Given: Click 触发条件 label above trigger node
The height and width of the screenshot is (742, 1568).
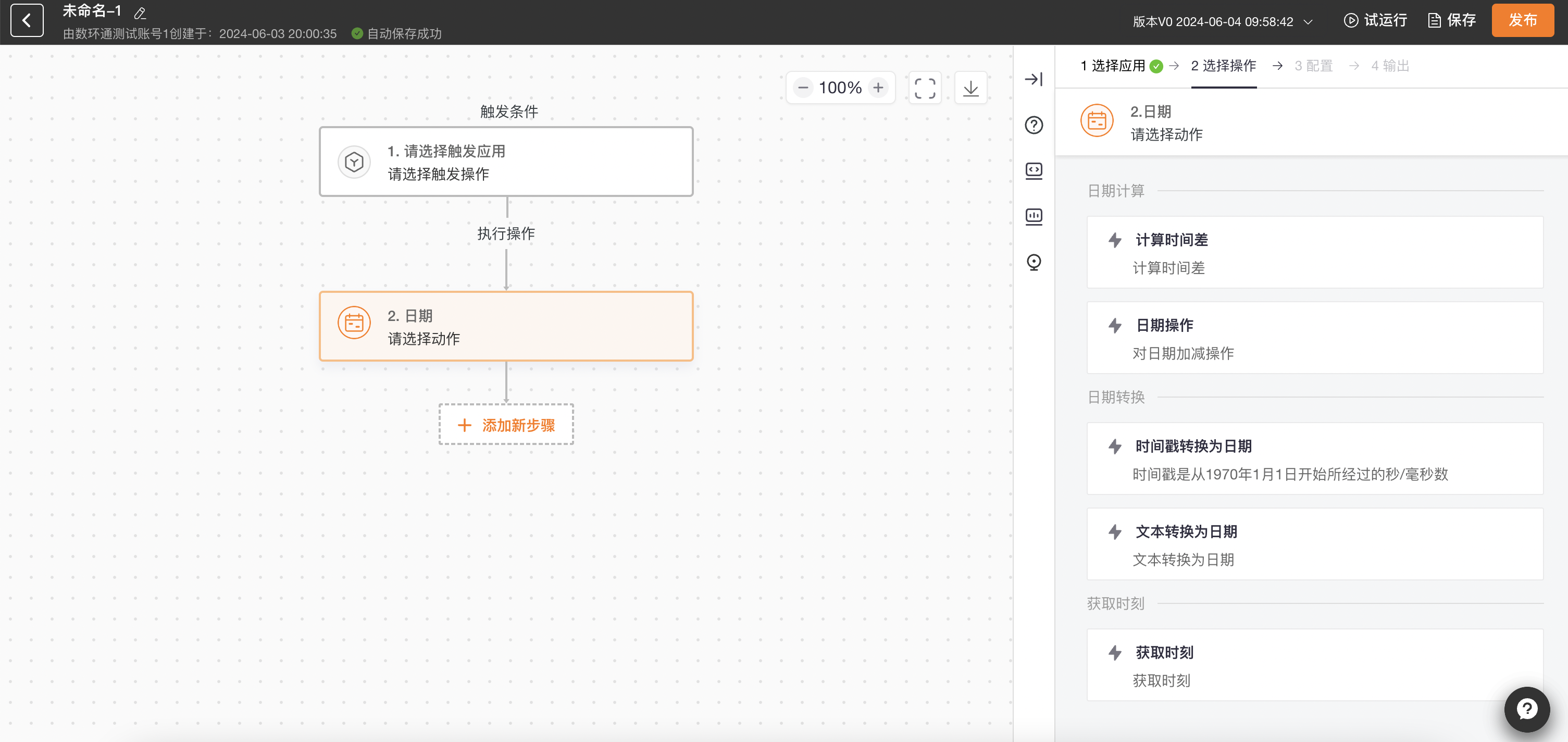Looking at the screenshot, I should (x=509, y=112).
